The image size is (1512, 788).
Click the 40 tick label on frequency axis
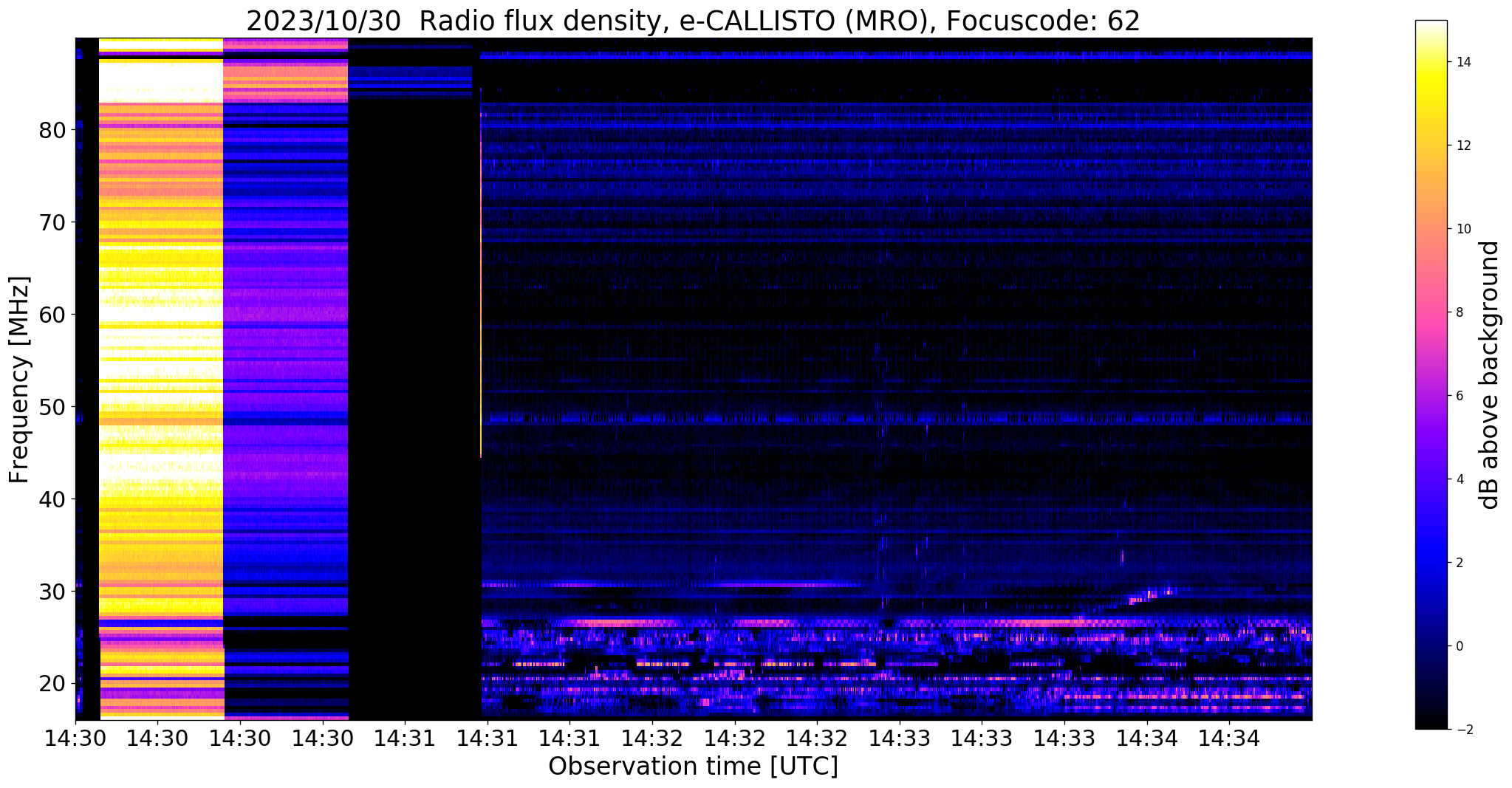click(53, 500)
